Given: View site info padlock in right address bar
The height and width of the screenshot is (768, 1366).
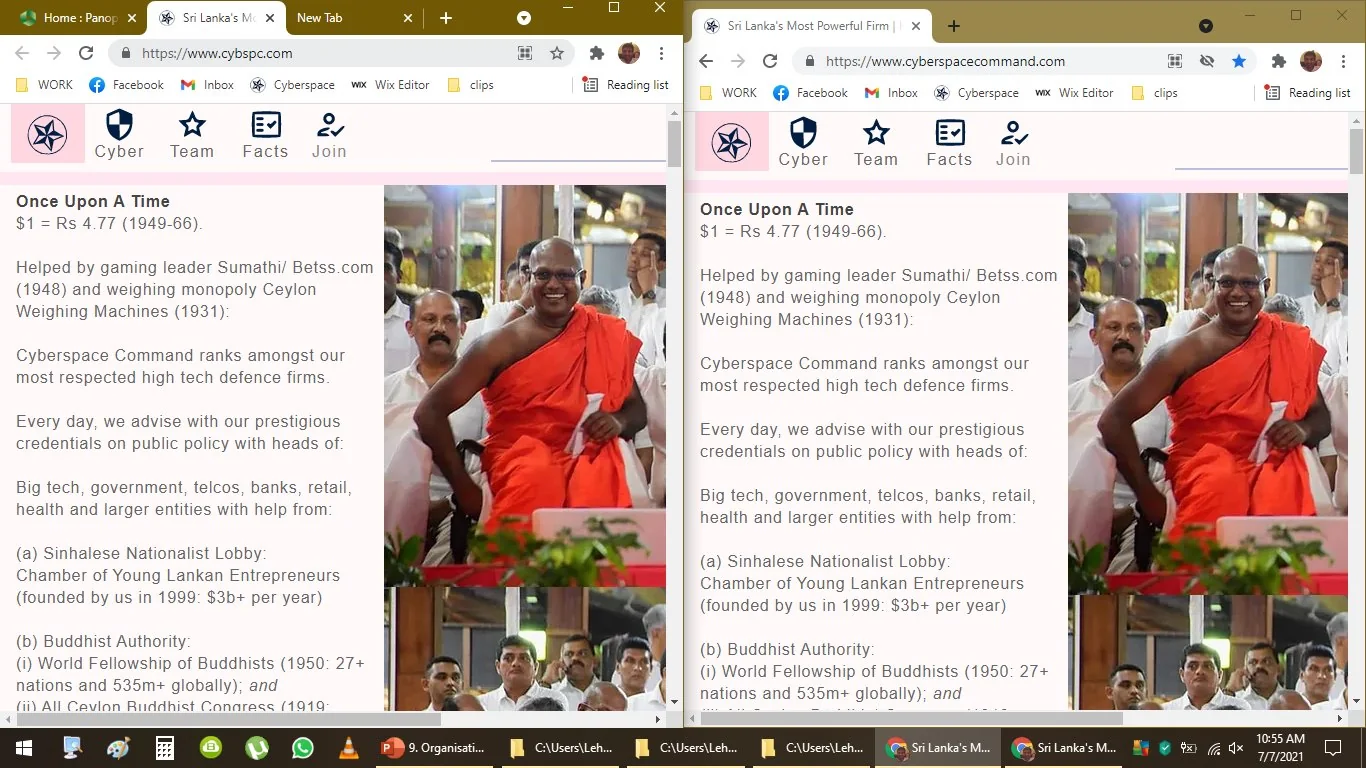Looking at the screenshot, I should pyautogui.click(x=810, y=61).
